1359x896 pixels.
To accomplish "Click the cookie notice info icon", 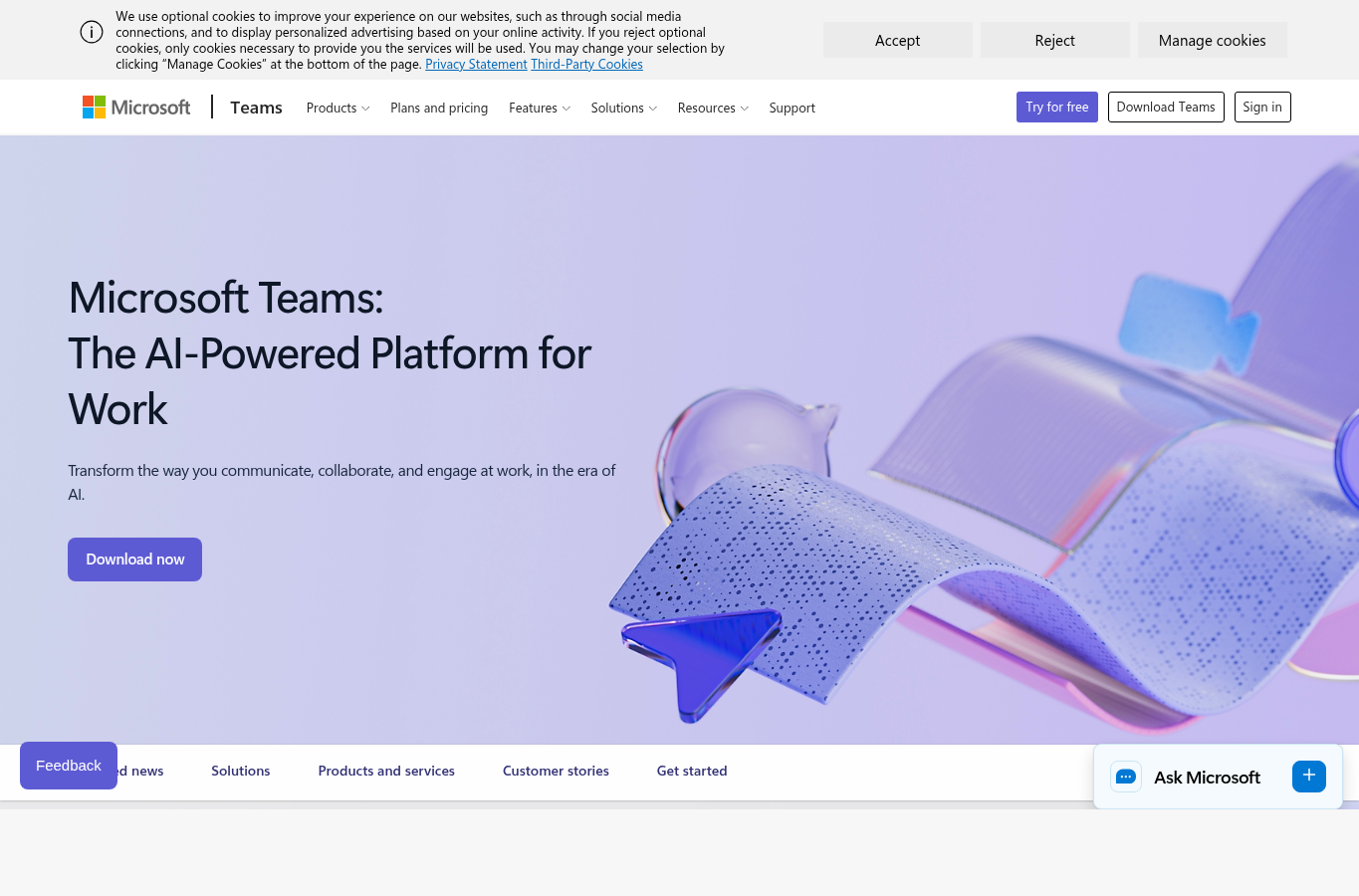I will tap(92, 32).
